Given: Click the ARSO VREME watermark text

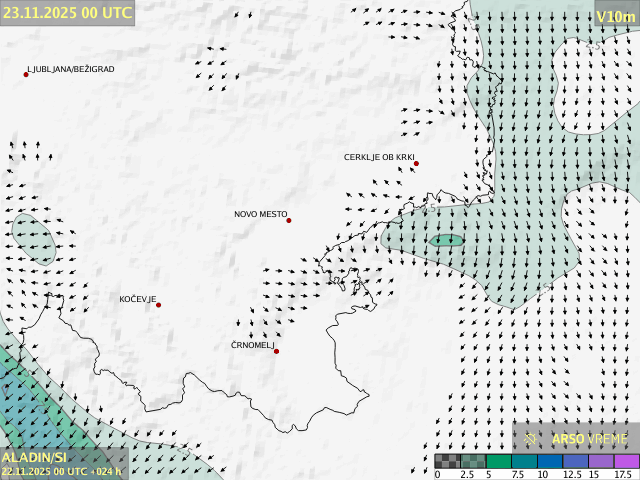Looking at the screenshot, I should [589, 438].
